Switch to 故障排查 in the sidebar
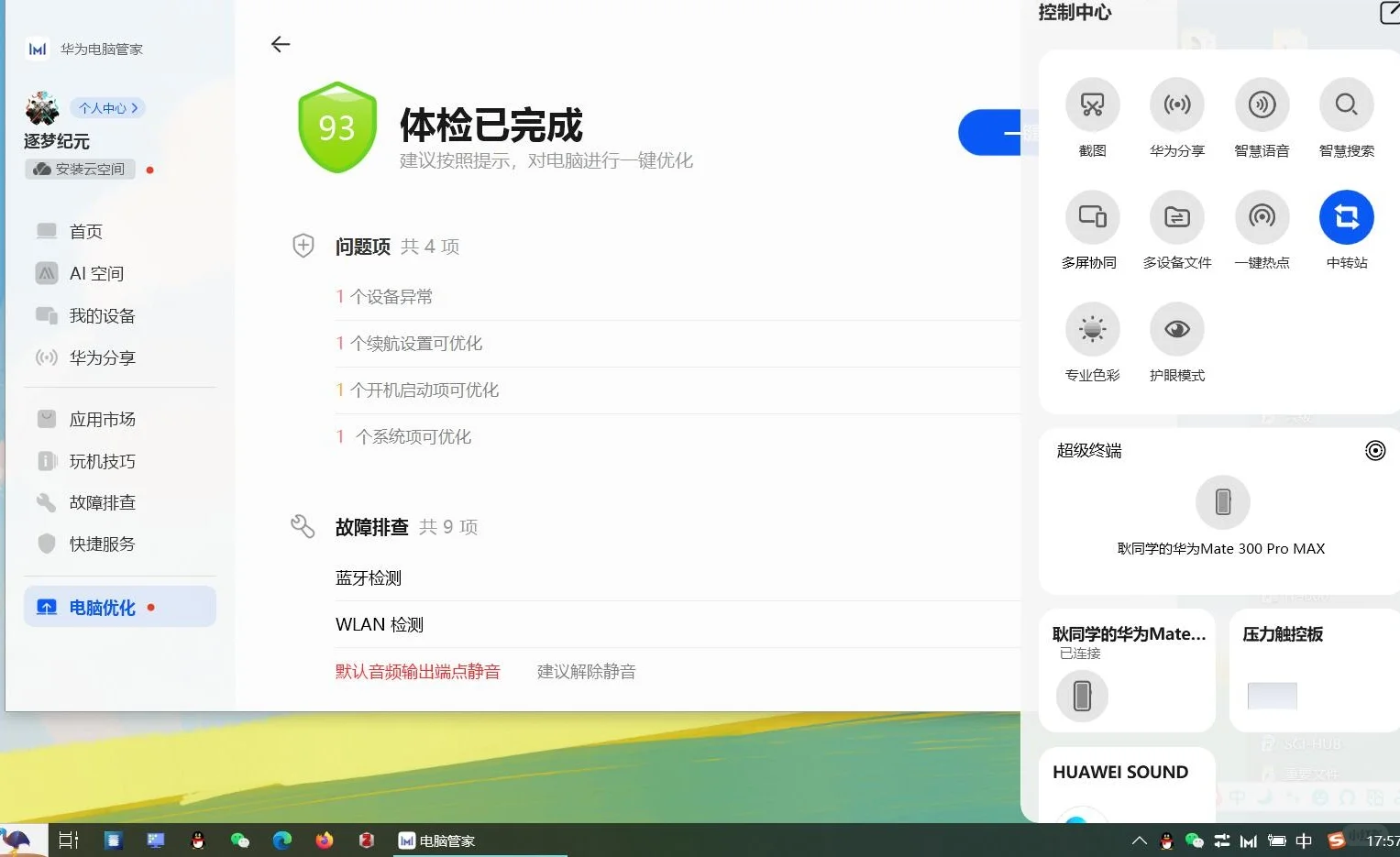Image resolution: width=1400 pixels, height=857 pixels. (101, 502)
